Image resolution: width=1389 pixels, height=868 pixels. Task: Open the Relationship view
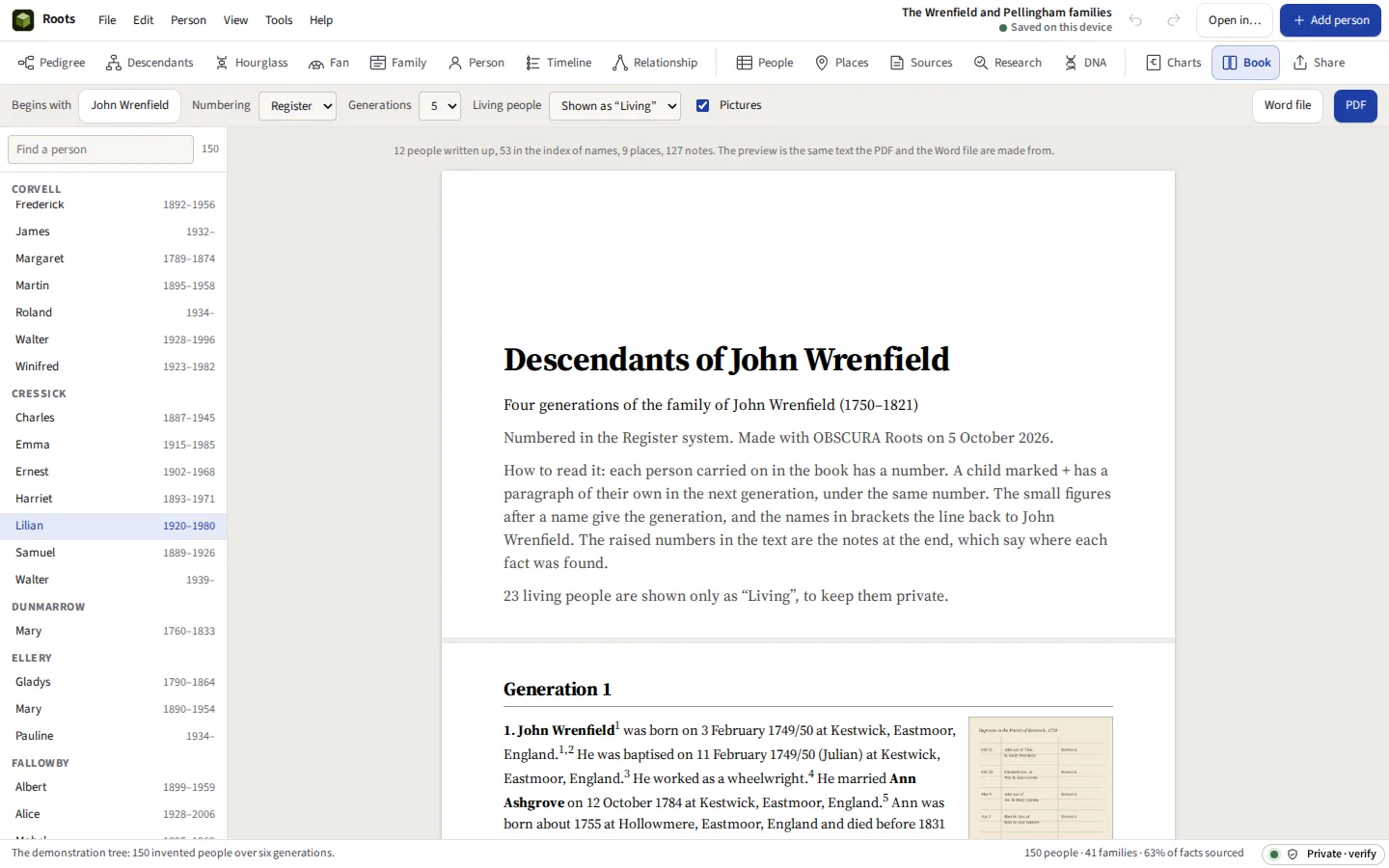655,63
